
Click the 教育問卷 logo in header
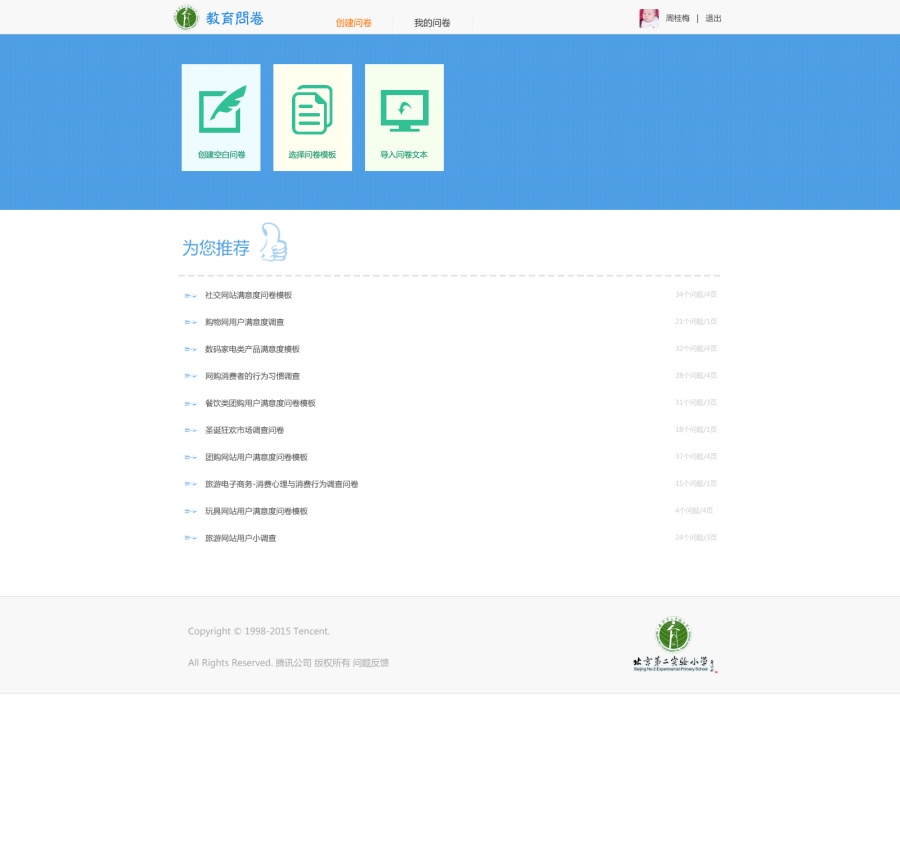219,18
